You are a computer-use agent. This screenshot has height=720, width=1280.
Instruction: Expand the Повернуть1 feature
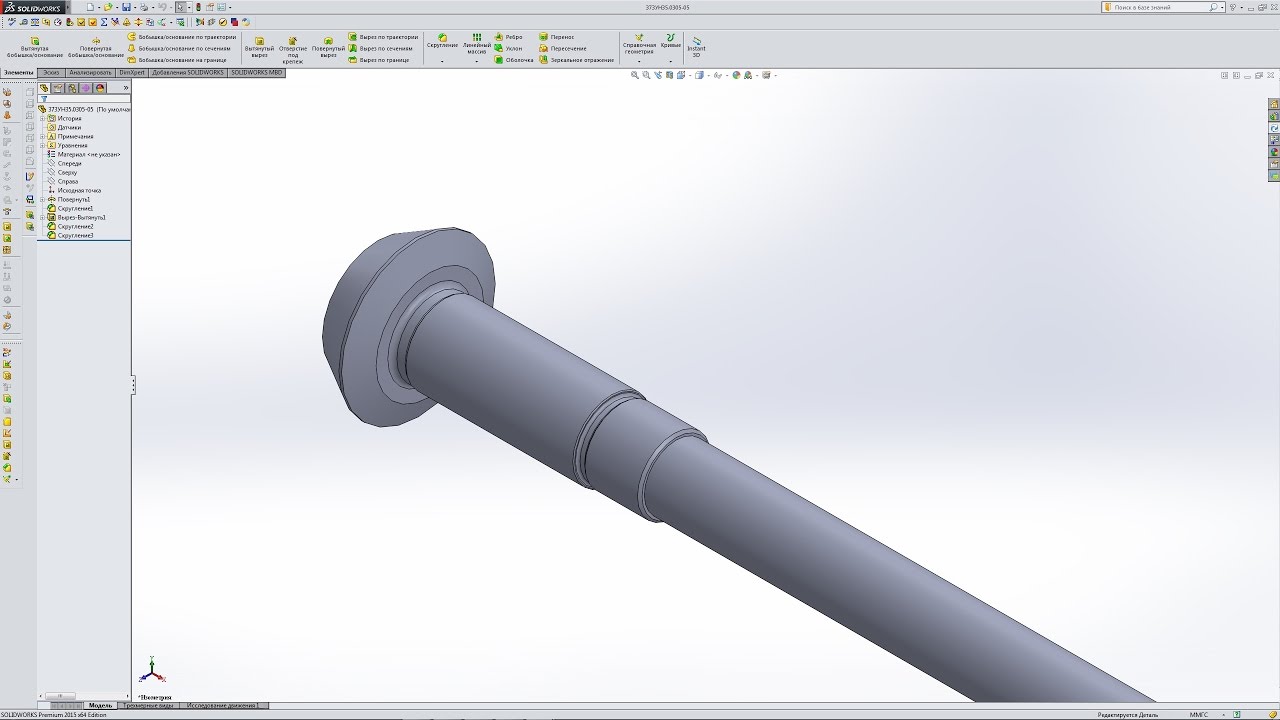tap(42, 199)
